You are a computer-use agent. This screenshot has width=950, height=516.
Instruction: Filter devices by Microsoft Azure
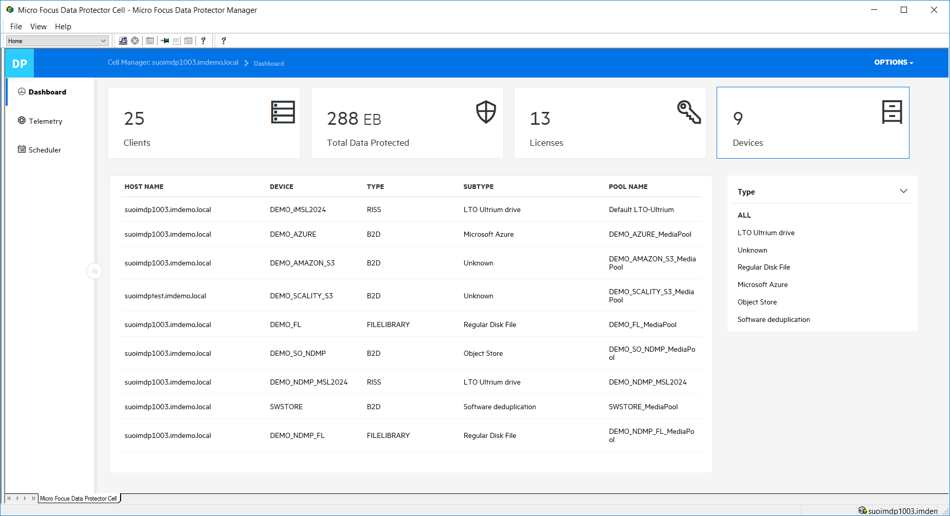[762, 285]
